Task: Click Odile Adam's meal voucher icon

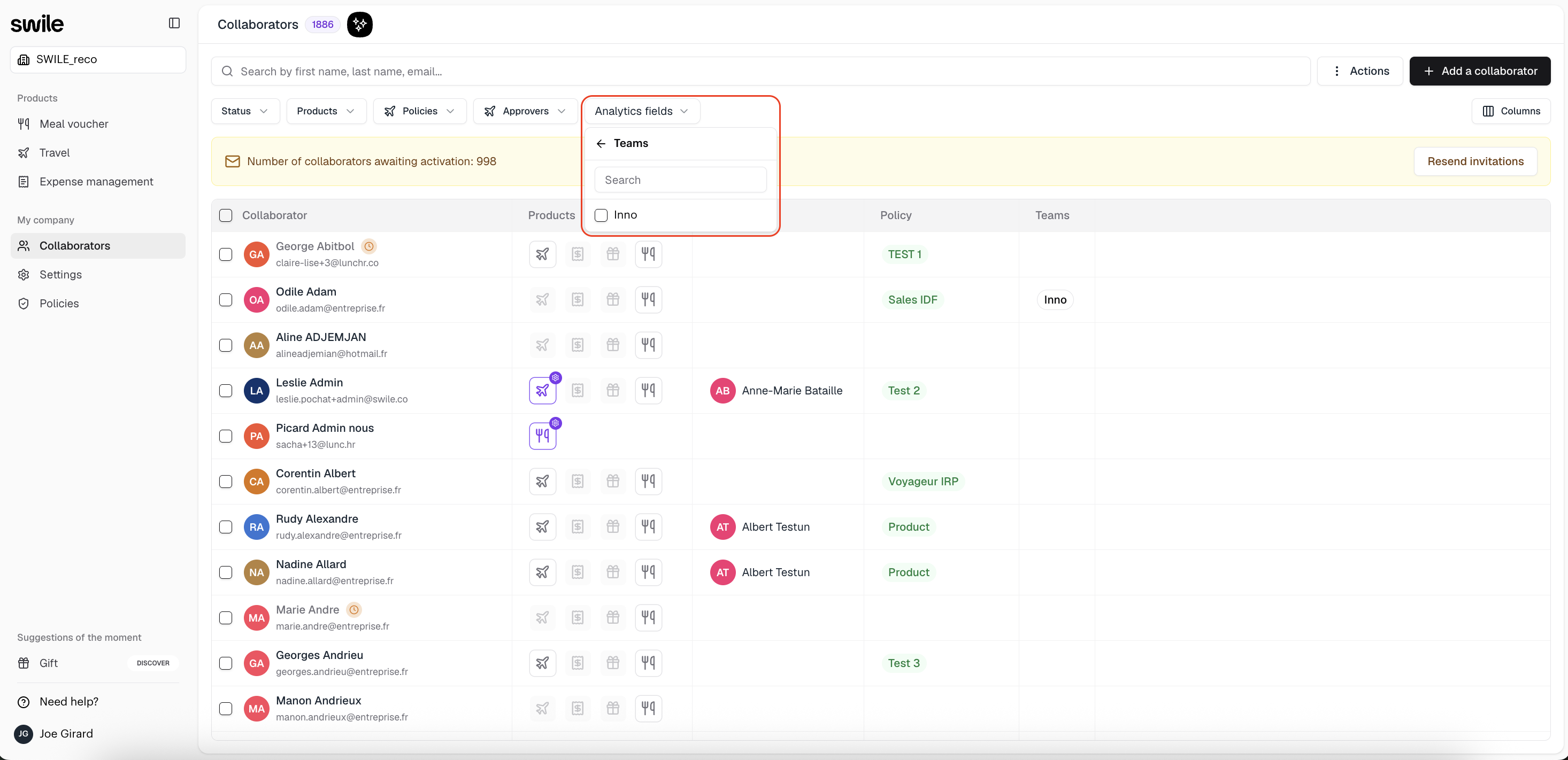Action: (x=648, y=300)
